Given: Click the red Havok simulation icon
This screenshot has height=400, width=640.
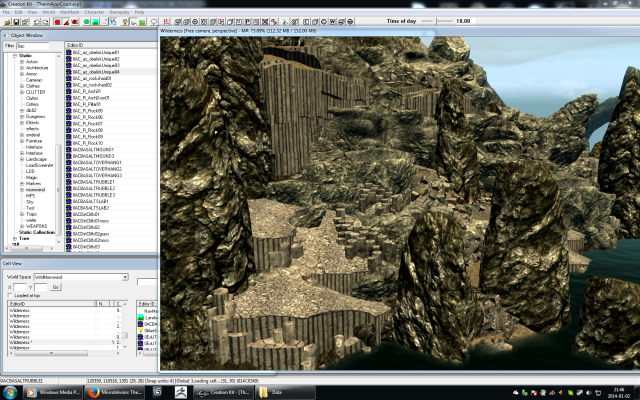Looking at the screenshot, I should pos(167,21).
